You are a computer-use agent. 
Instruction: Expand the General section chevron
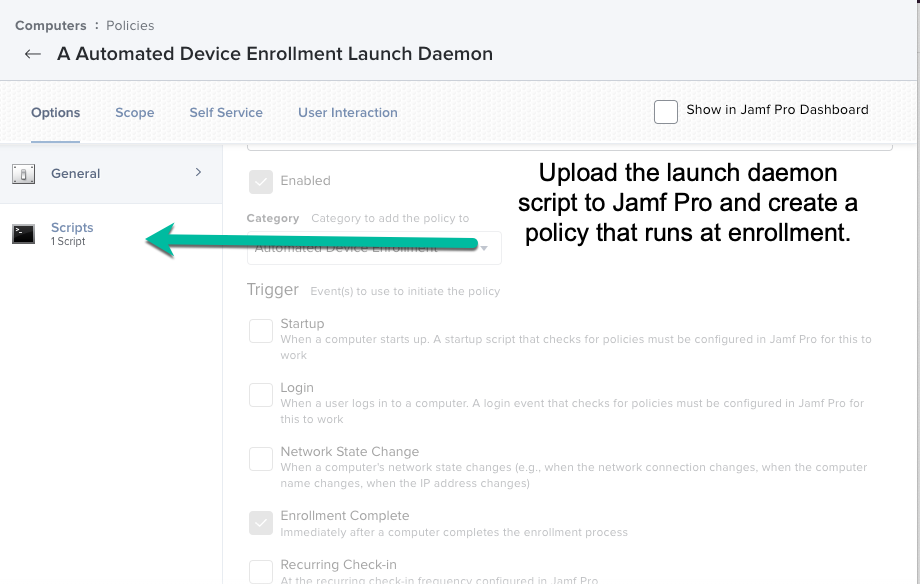pos(198,172)
